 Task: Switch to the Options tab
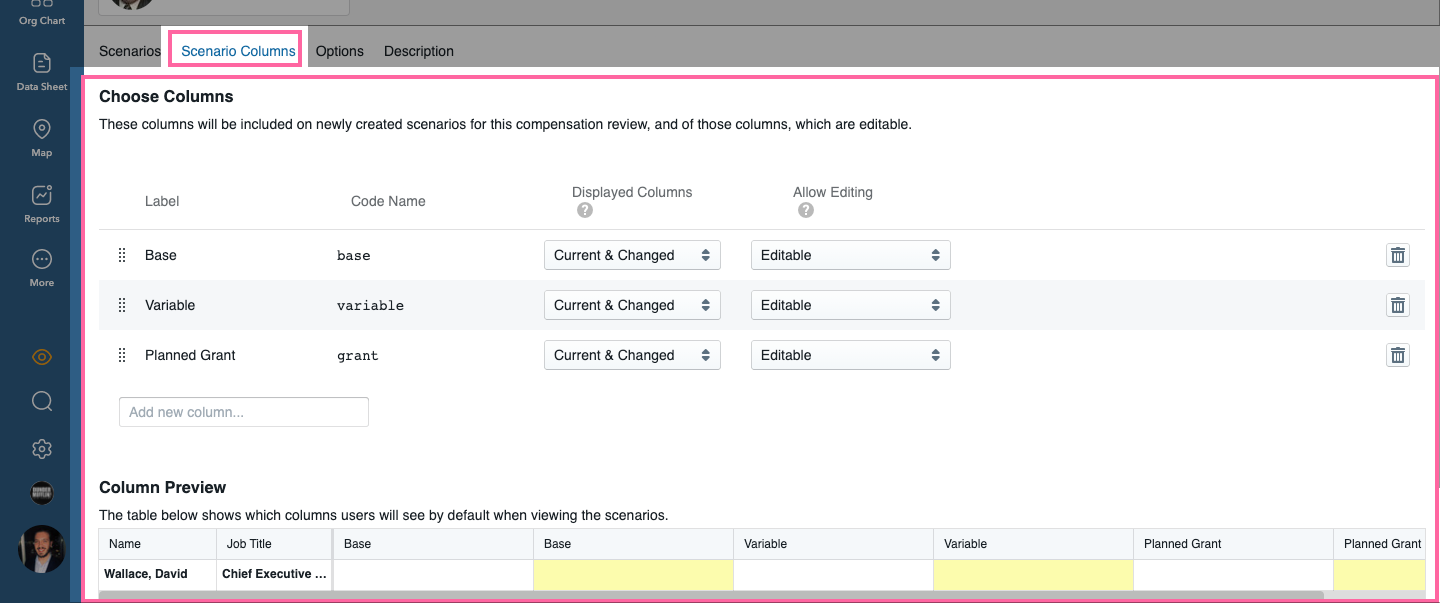(340, 51)
